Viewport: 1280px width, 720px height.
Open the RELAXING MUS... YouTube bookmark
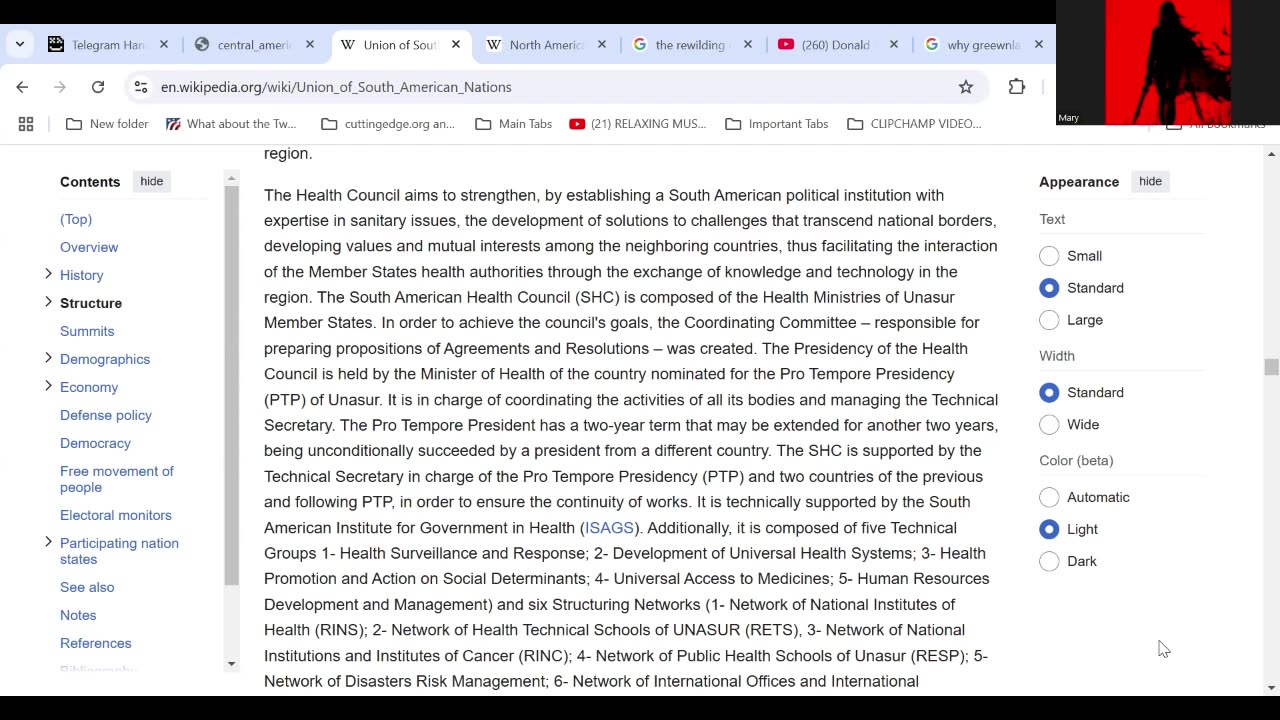coord(638,124)
